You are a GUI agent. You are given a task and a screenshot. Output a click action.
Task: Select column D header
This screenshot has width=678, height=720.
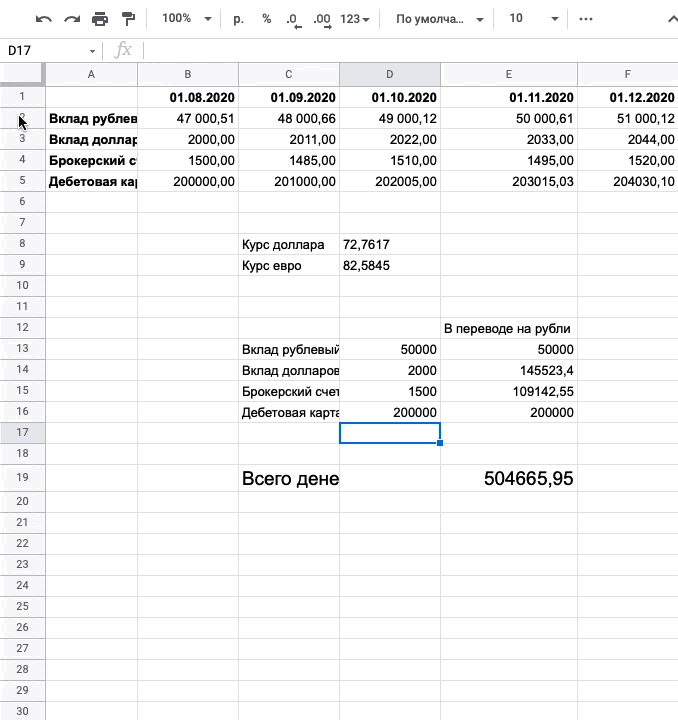[x=390, y=74]
